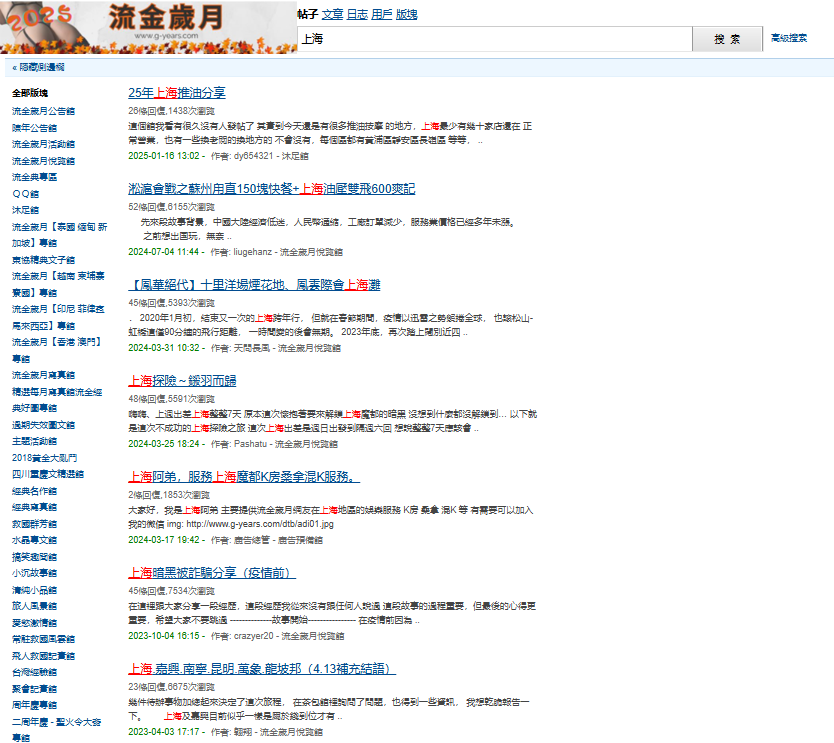Image resolution: width=834 pixels, height=743 pixels.
Task: Open 周年慶專館 board link
Action: pyautogui.click(x=35, y=705)
